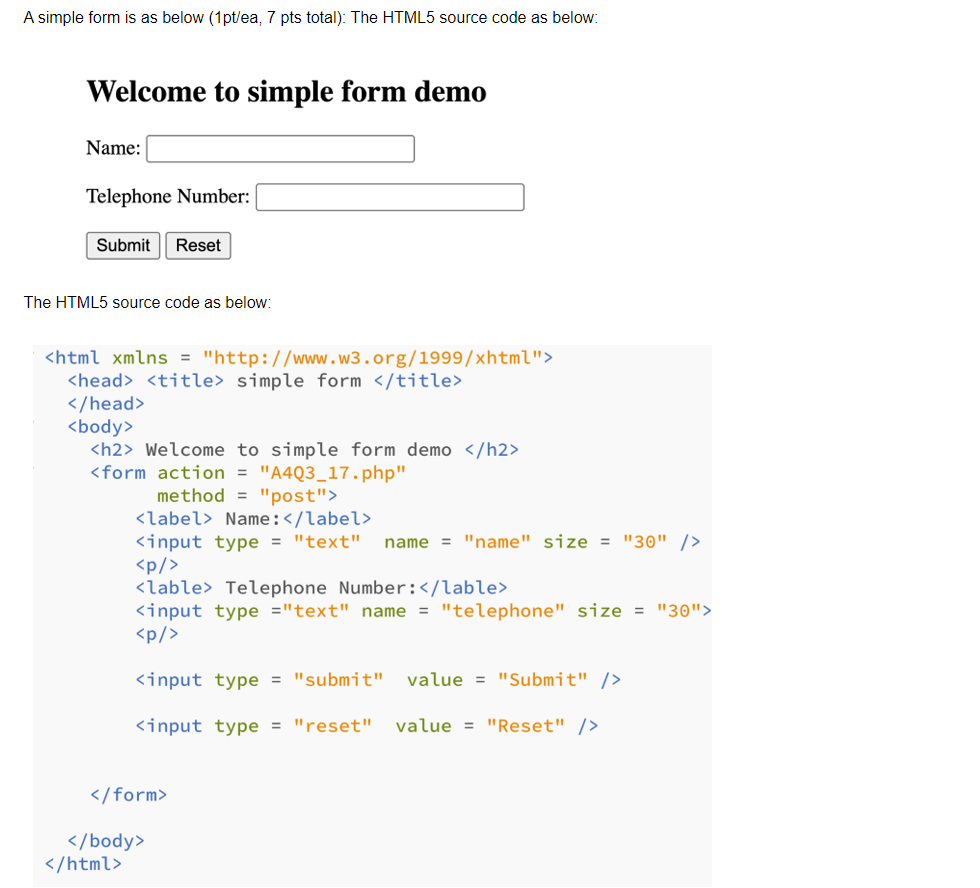Click the xmlns URL string in the code
Screen dimensions: 980x888
tap(372, 357)
